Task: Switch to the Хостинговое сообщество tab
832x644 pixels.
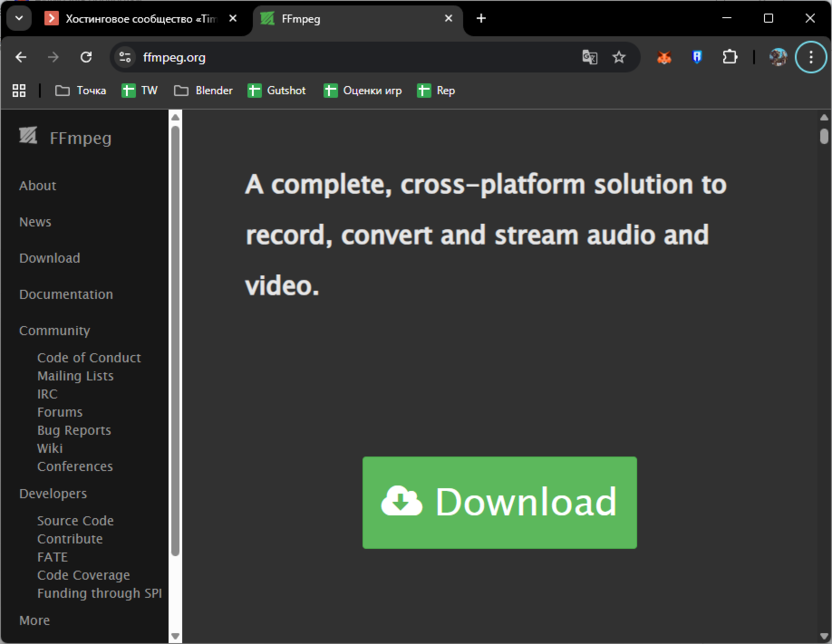Action: coord(138,18)
